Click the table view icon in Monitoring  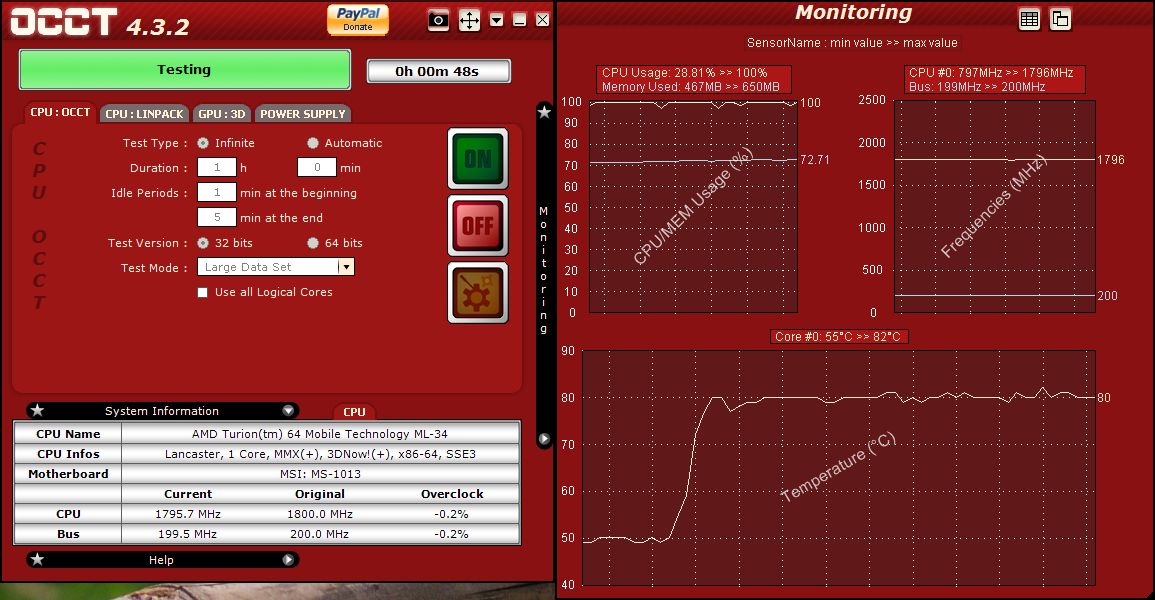tap(1029, 18)
